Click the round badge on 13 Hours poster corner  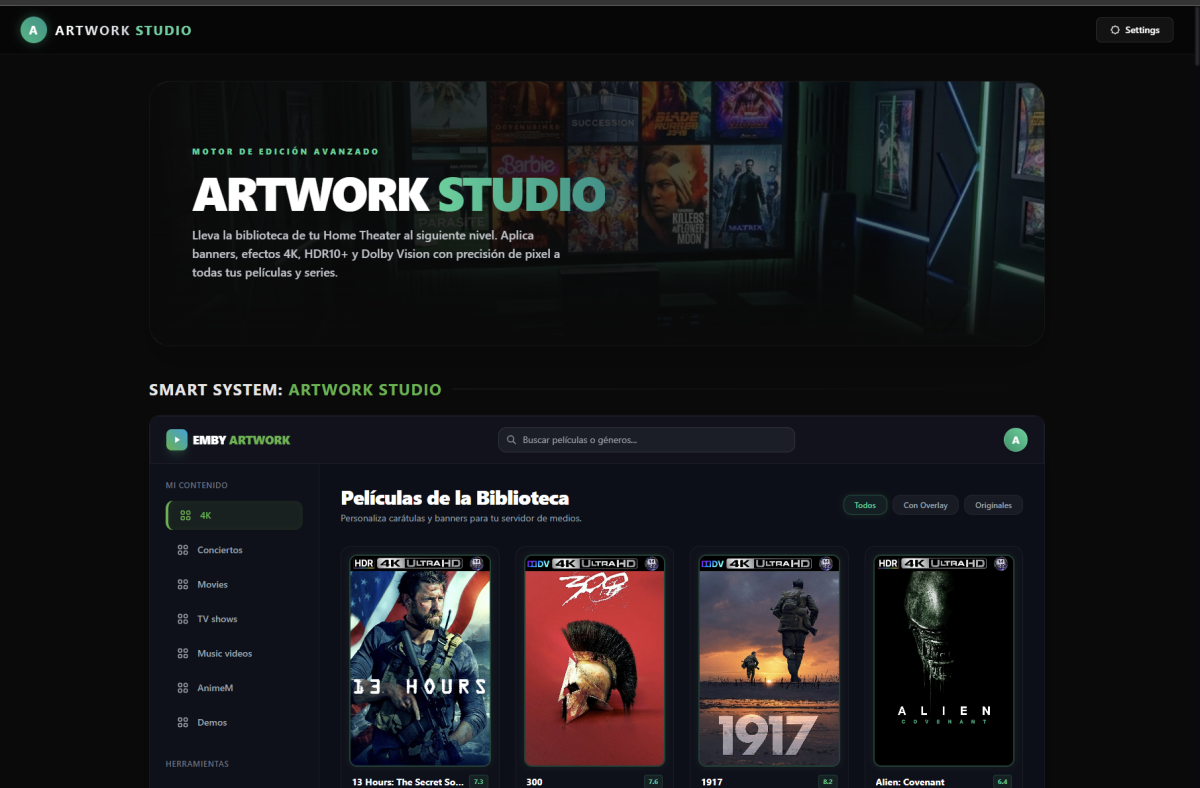click(477, 564)
